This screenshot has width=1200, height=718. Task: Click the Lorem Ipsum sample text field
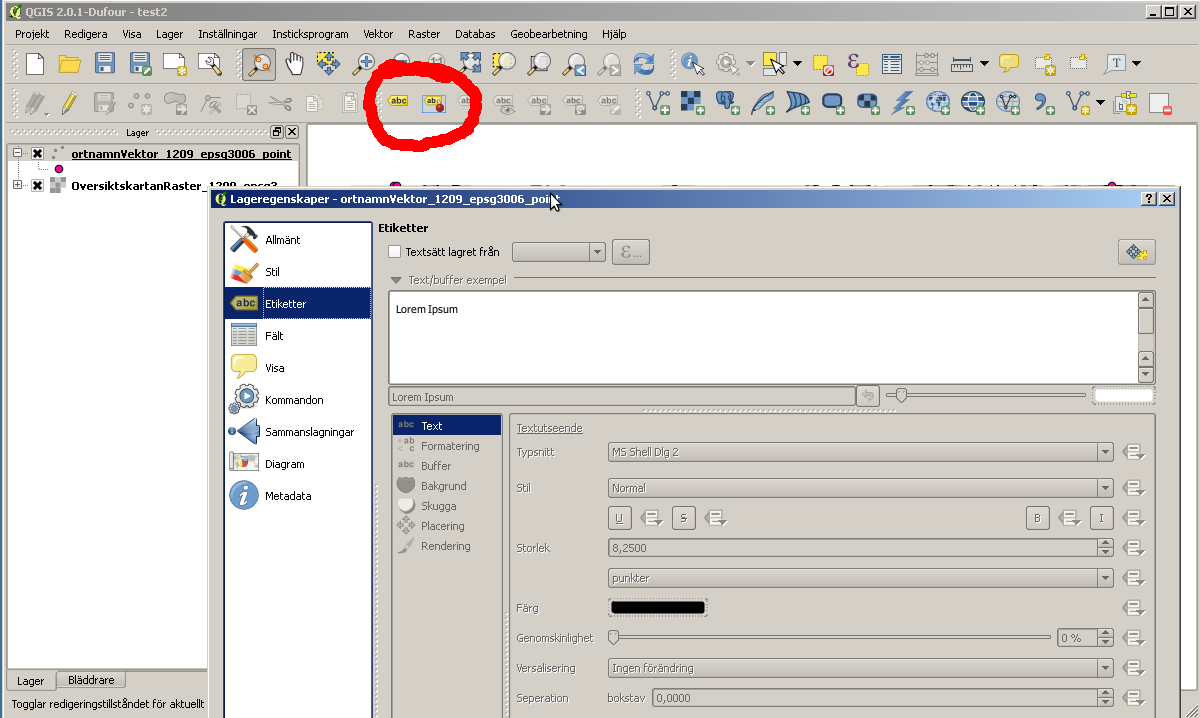(622, 397)
